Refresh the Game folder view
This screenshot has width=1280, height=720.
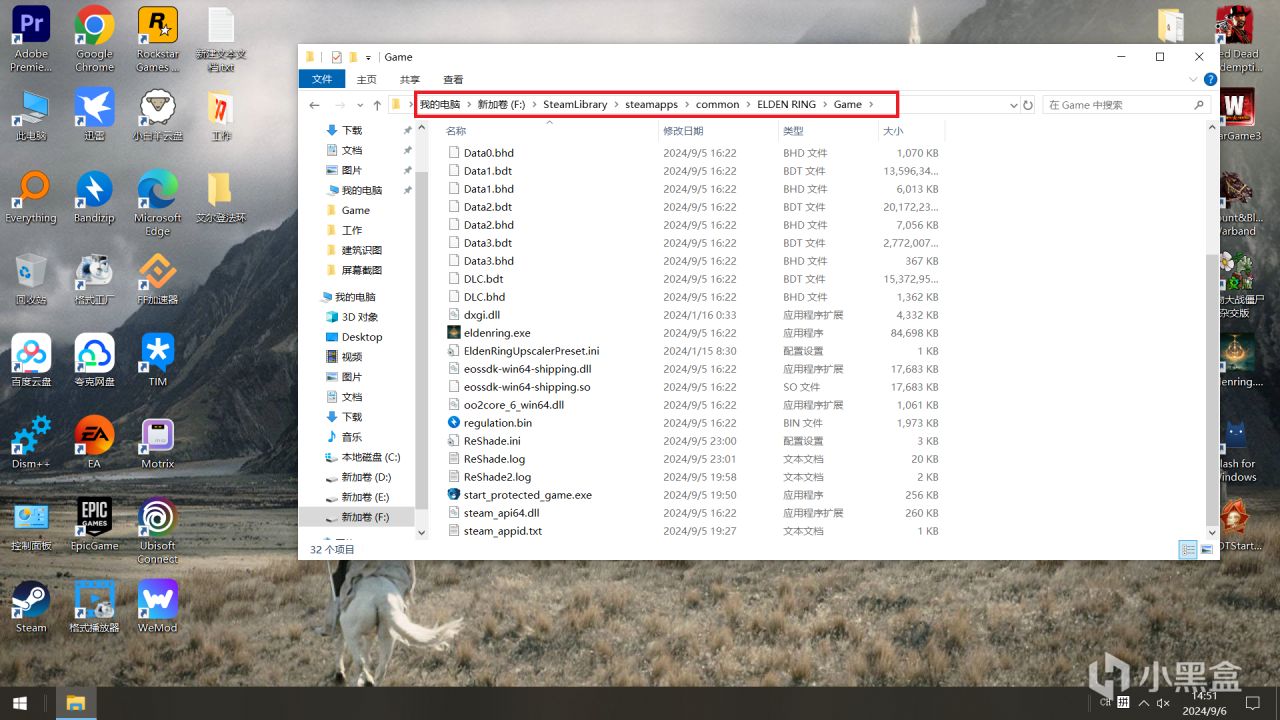pyautogui.click(x=1028, y=105)
